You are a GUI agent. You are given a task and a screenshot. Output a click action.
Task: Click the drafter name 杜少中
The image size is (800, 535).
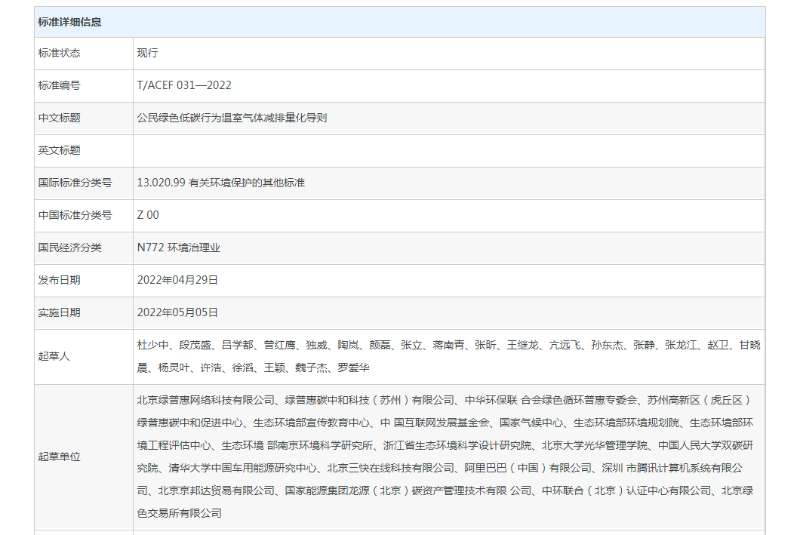pyautogui.click(x=154, y=345)
